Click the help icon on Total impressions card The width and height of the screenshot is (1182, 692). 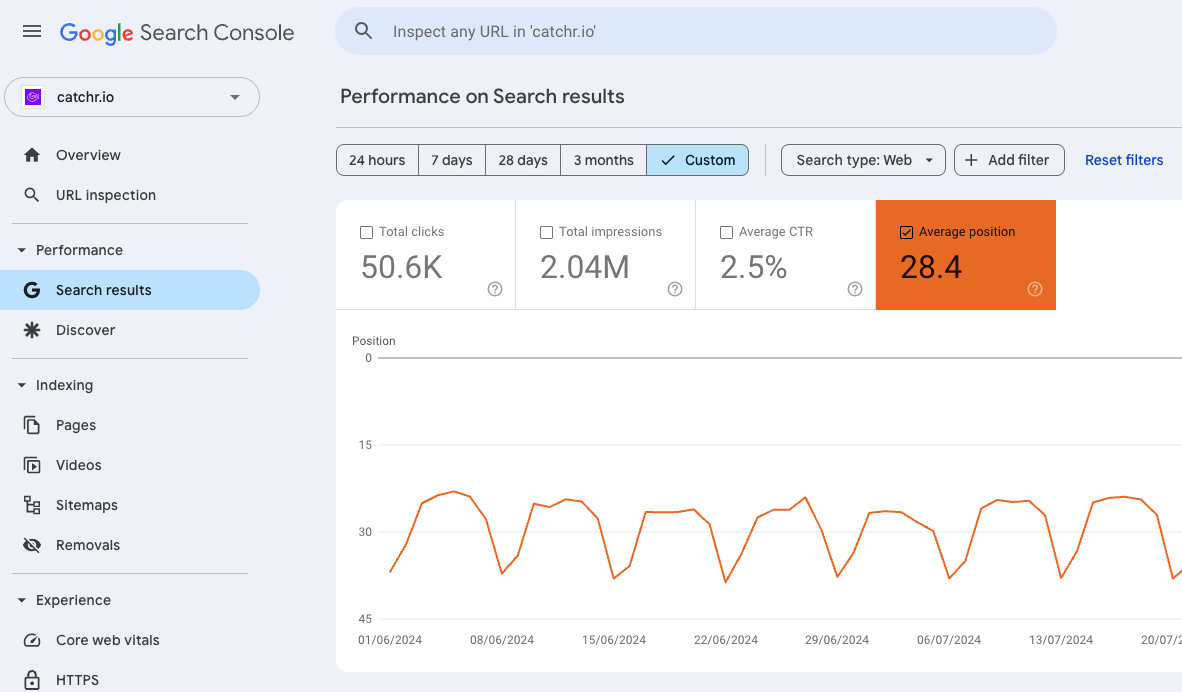click(675, 289)
